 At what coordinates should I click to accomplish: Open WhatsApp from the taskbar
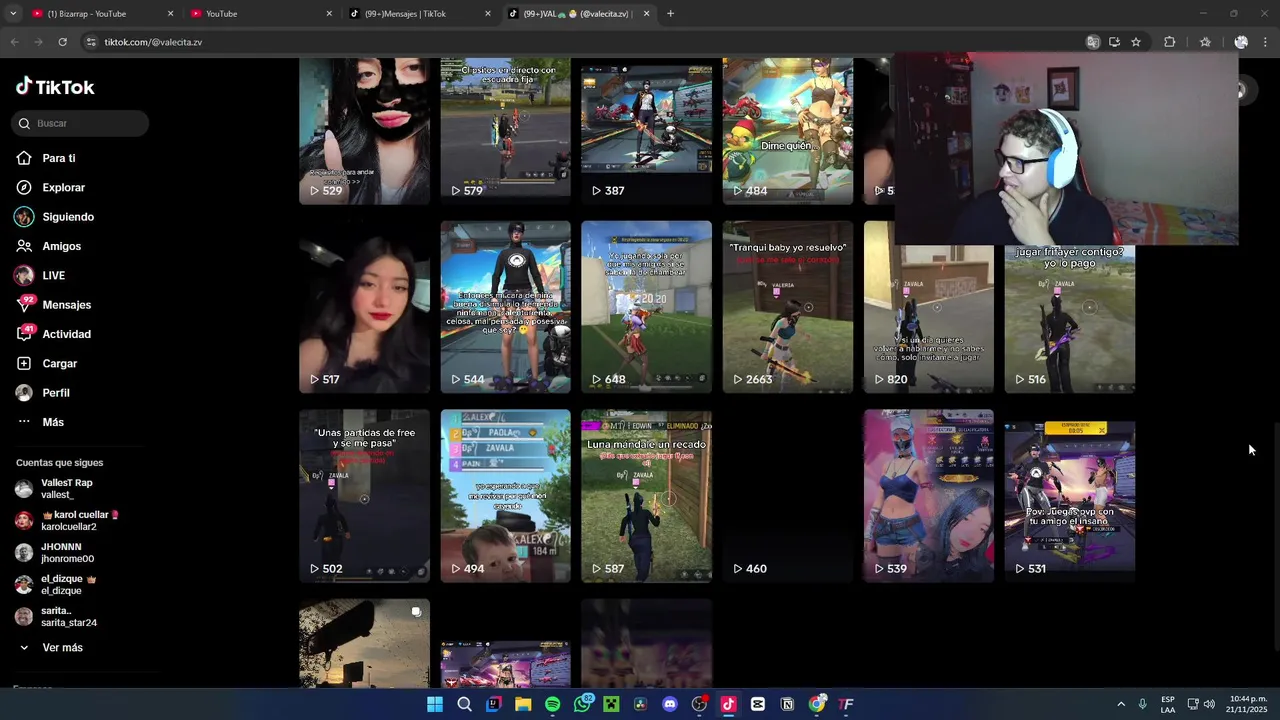[582, 704]
